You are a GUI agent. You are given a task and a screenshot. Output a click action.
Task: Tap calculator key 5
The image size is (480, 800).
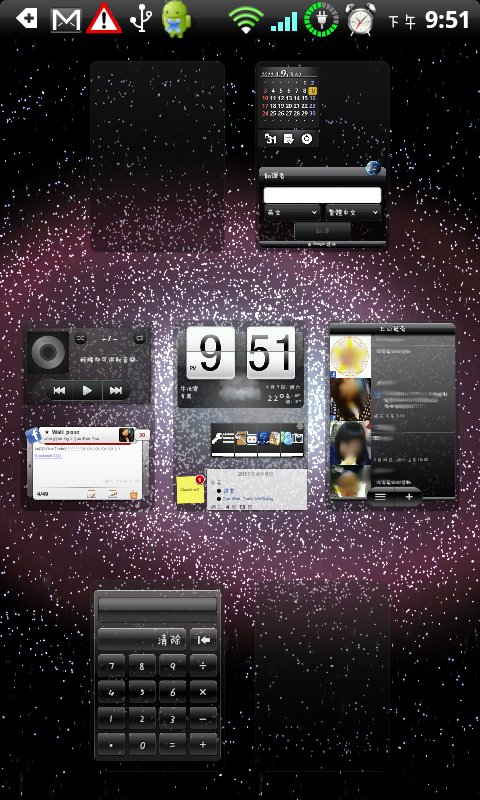[x=142, y=692]
